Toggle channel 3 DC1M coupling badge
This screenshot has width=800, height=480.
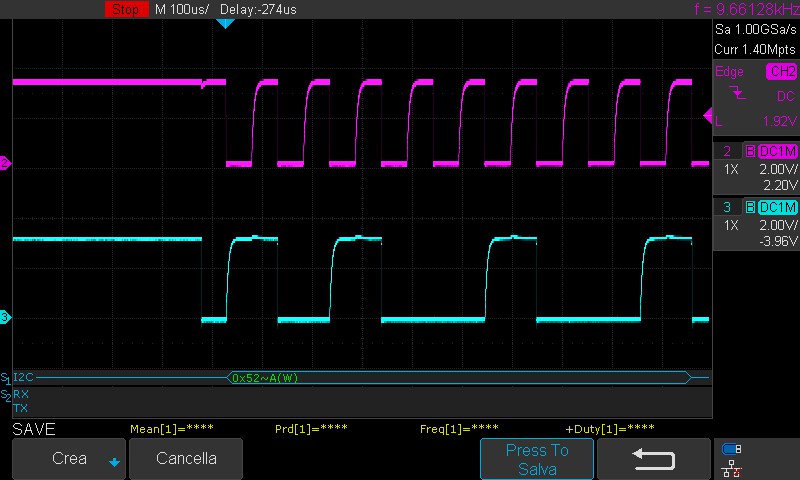coord(778,207)
